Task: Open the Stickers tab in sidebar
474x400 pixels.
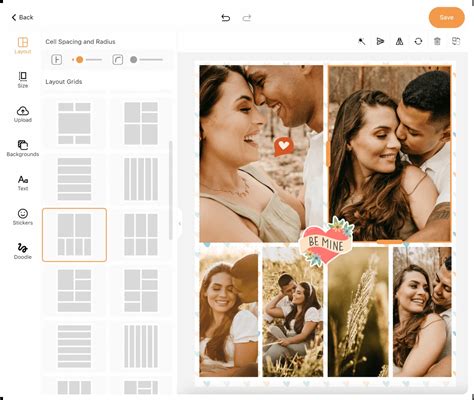Action: coord(23,217)
